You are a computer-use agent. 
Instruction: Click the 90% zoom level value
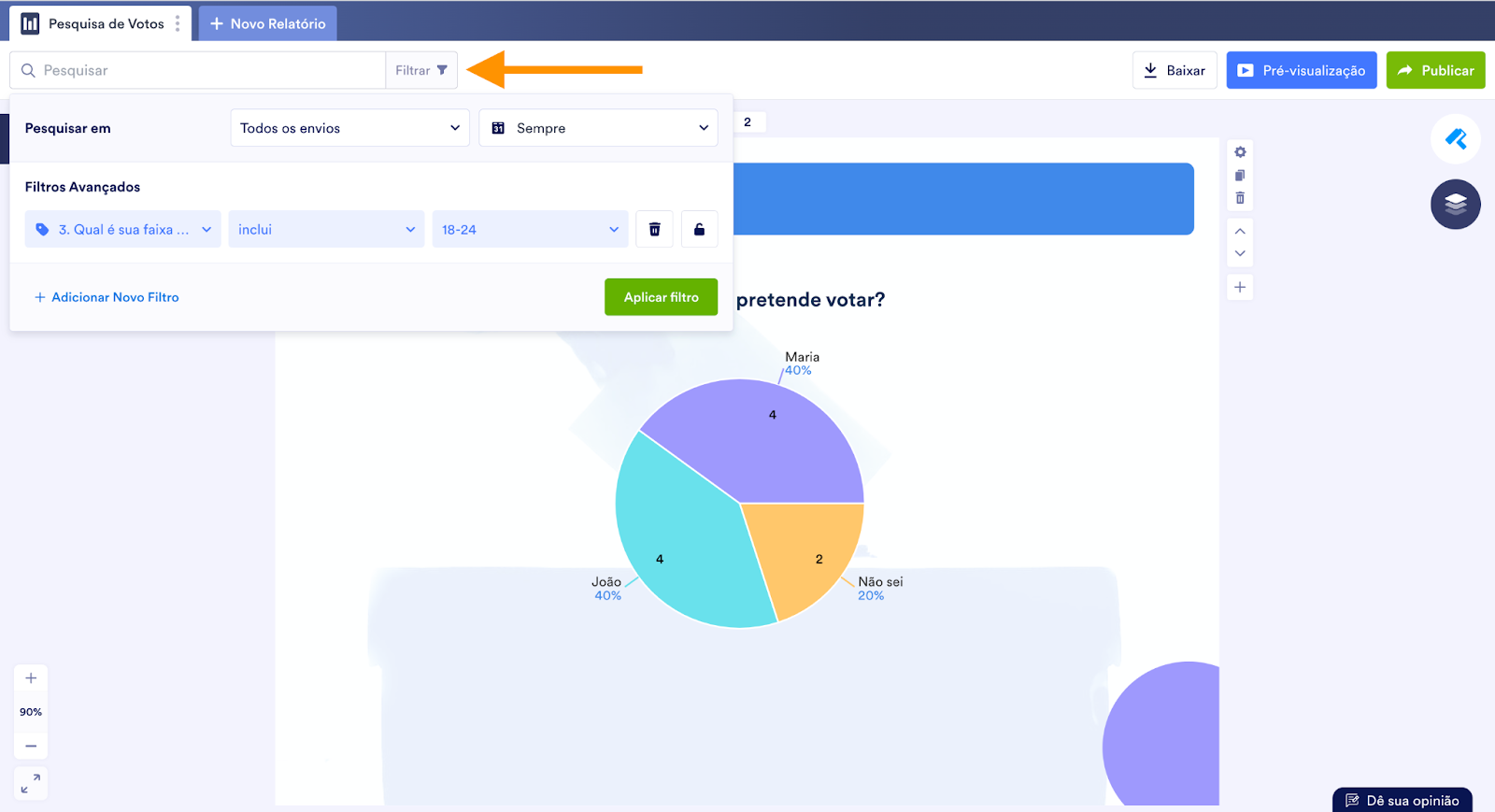[x=31, y=712]
